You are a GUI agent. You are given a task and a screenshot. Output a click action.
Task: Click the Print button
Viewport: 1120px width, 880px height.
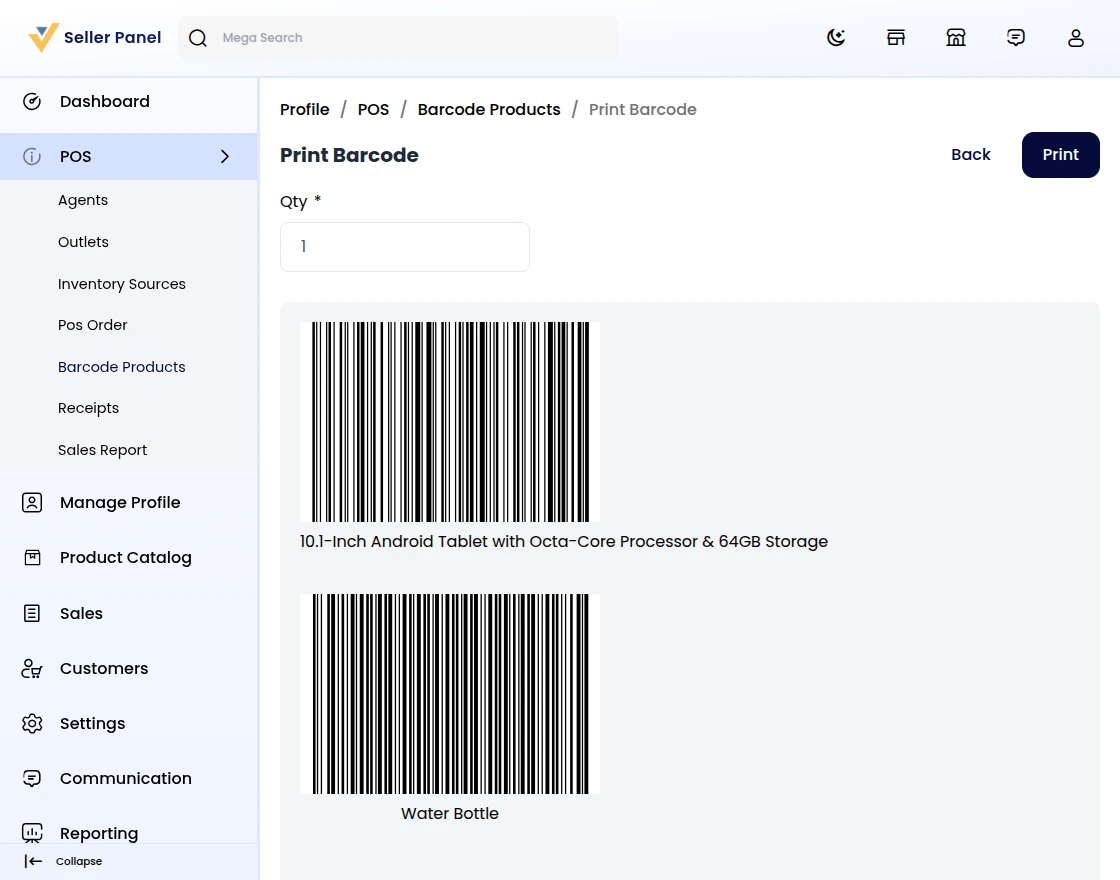[x=1061, y=155]
